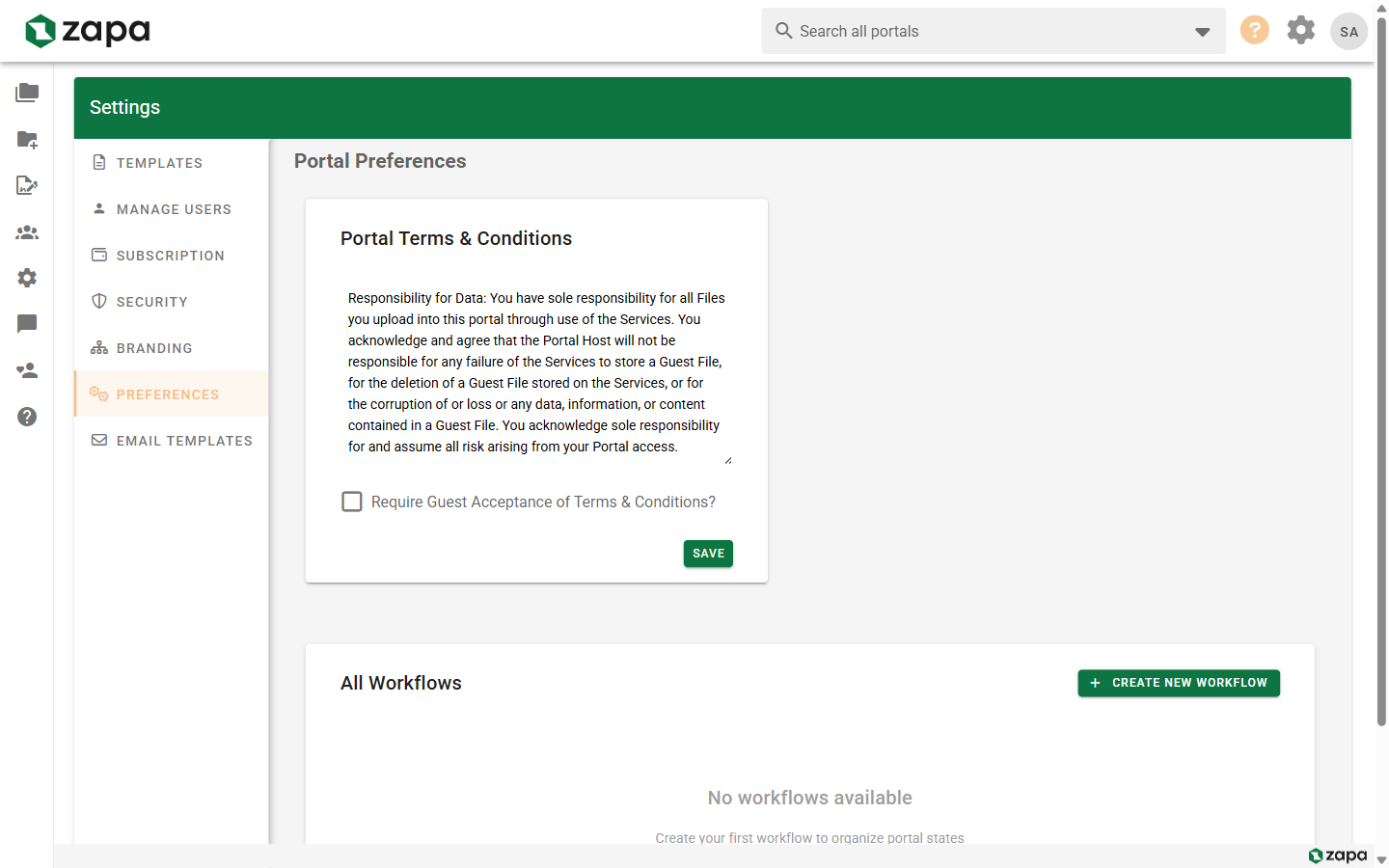
Task: Open EMAIL TEMPLATES settings section
Action: coord(172,440)
